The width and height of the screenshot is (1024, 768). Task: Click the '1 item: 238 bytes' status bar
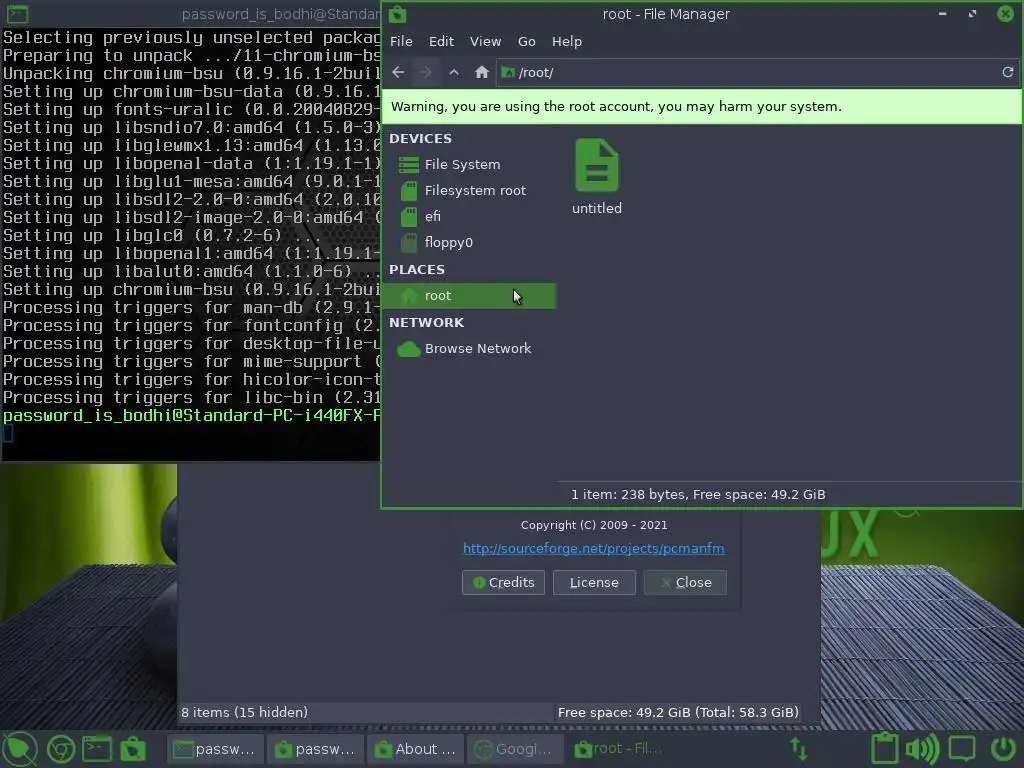[x=698, y=494]
